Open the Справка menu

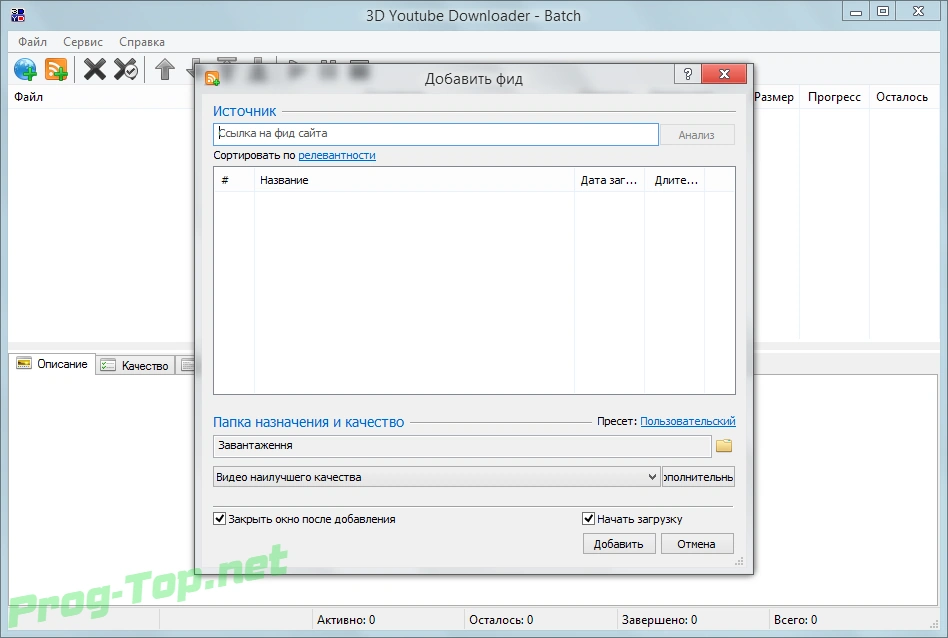point(141,42)
